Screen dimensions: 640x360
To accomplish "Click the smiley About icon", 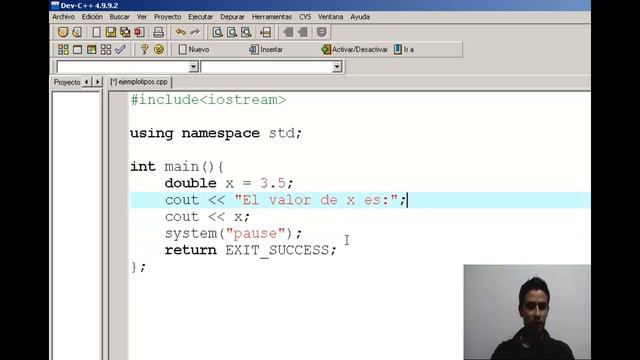I will tap(159, 49).
